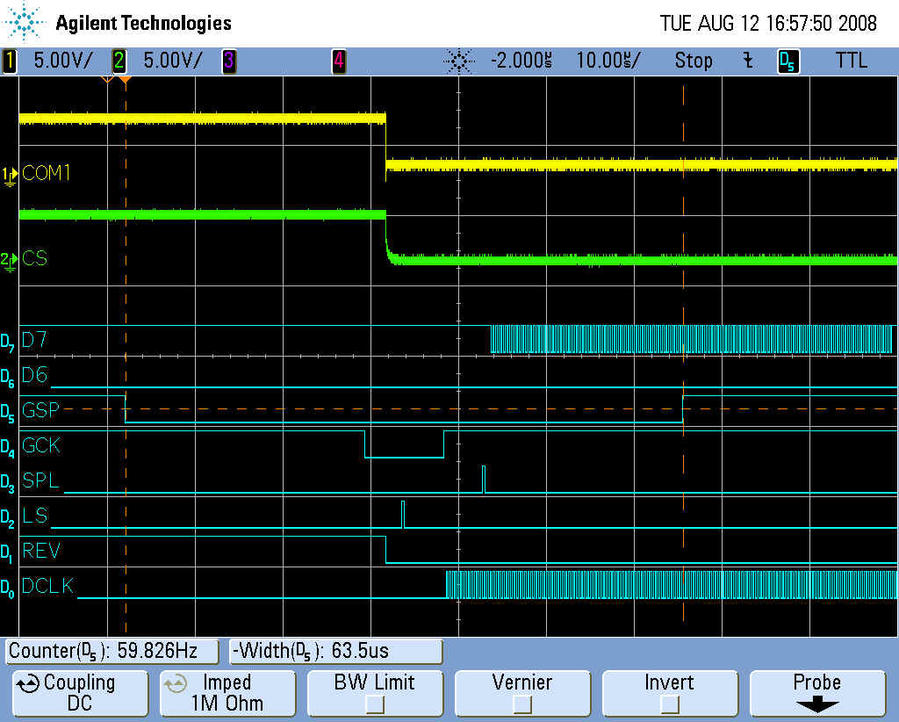This screenshot has width=899, height=722.
Task: Select the purple channel 3 indicator
Action: pos(228,61)
